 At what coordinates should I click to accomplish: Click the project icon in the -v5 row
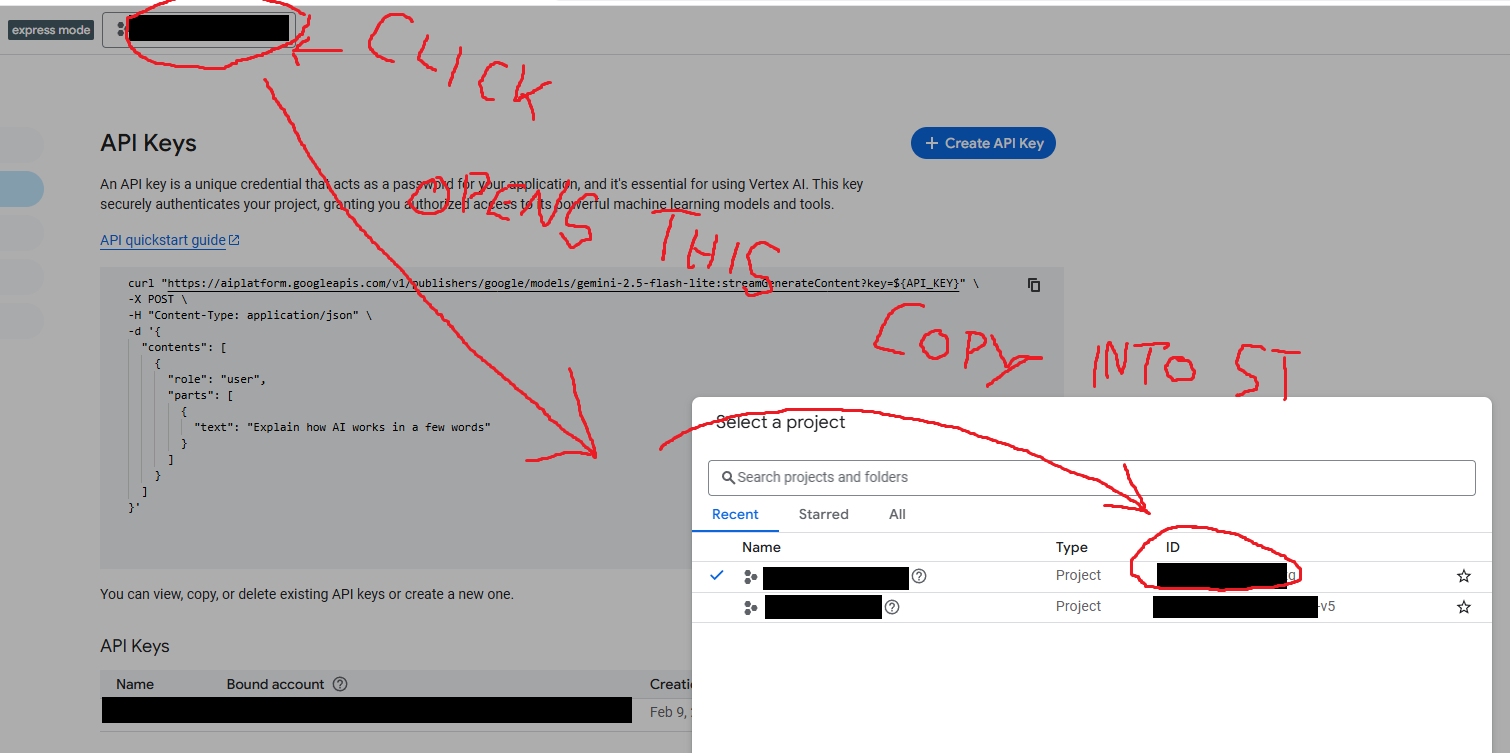click(x=751, y=608)
